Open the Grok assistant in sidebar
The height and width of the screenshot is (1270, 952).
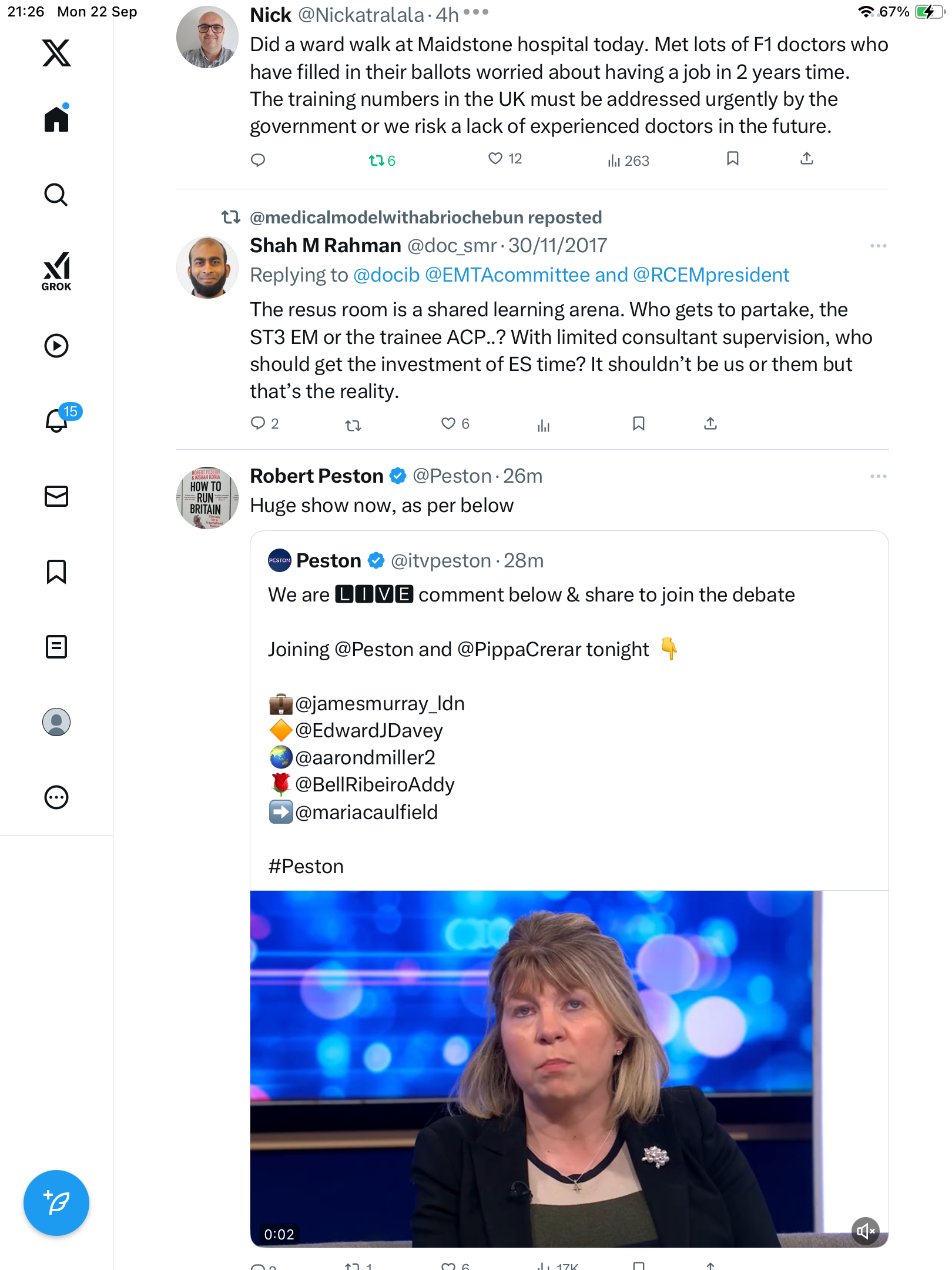(56, 271)
